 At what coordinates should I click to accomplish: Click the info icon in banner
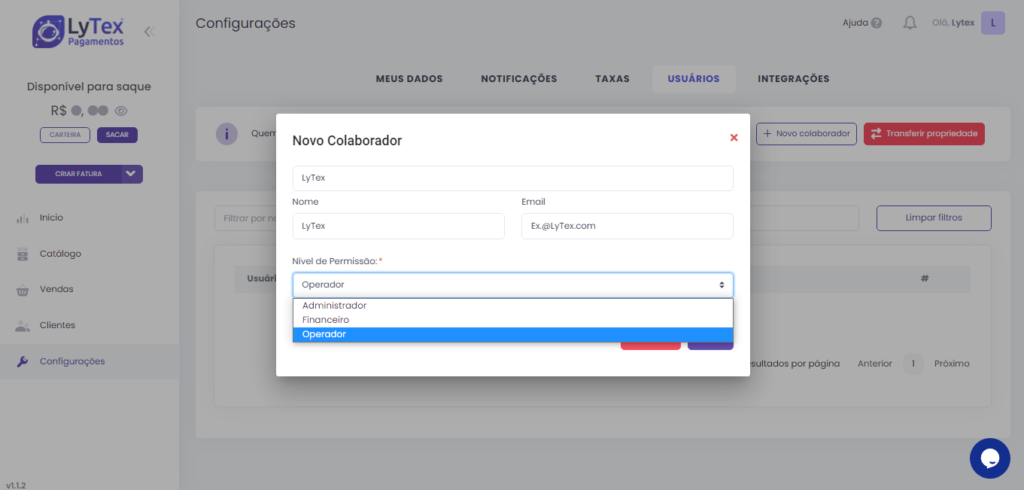coord(227,134)
